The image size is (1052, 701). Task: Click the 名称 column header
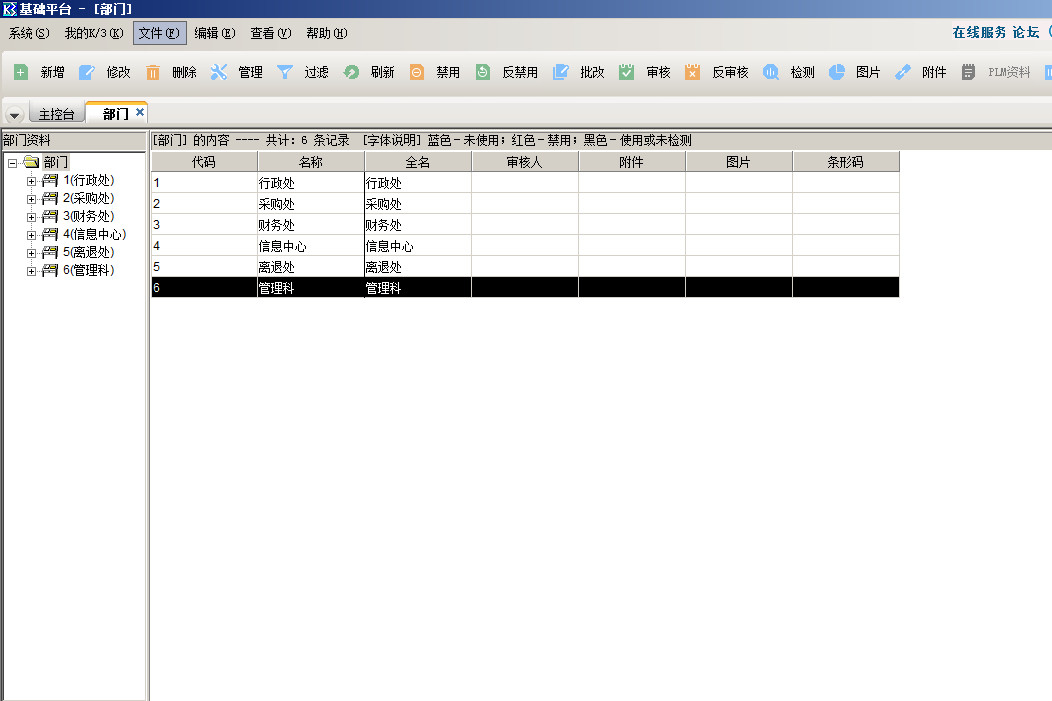[311, 162]
